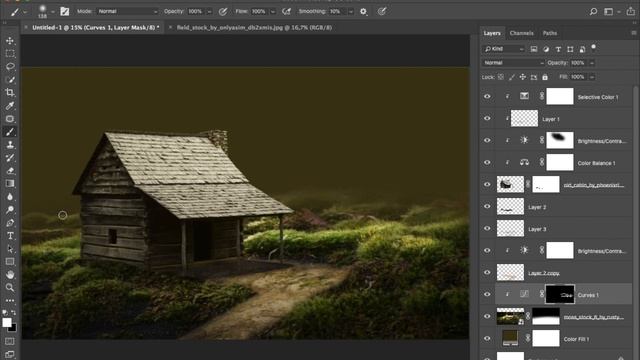Hide the Curves 1 layer
This screenshot has width=640, height=360.
coord(487,294)
